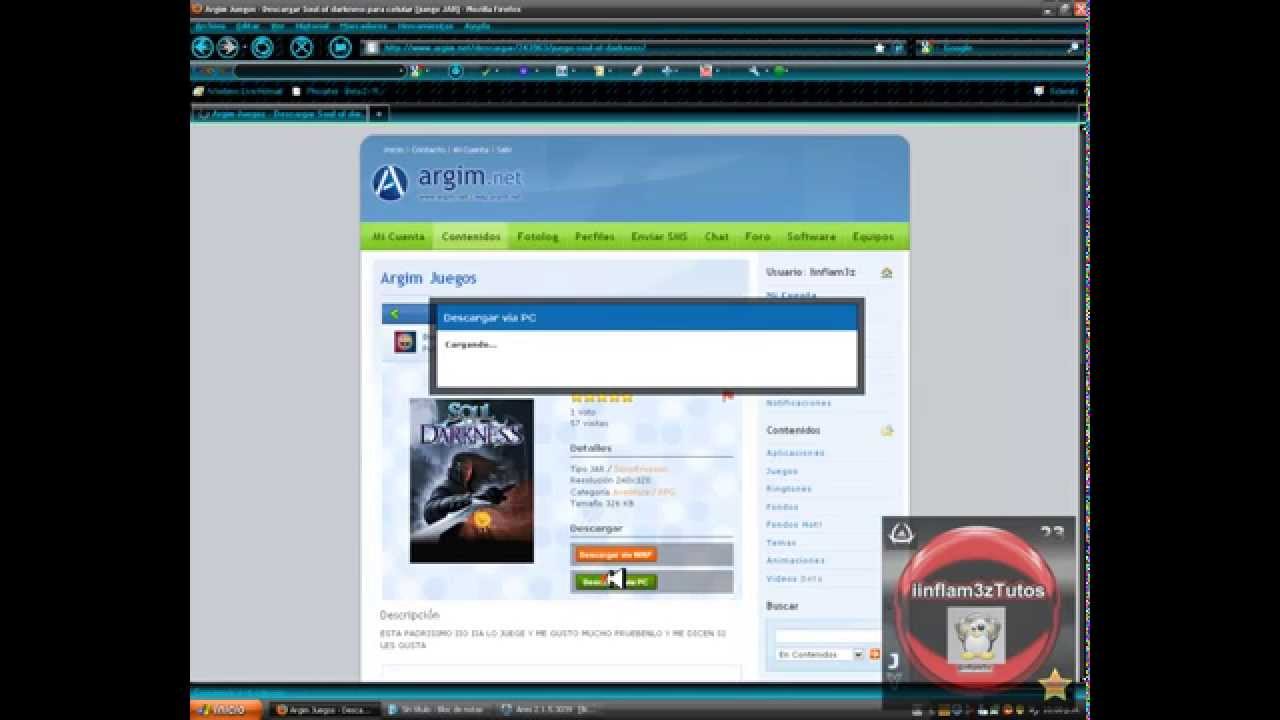Rate the game using the yellow stars

click(602, 398)
